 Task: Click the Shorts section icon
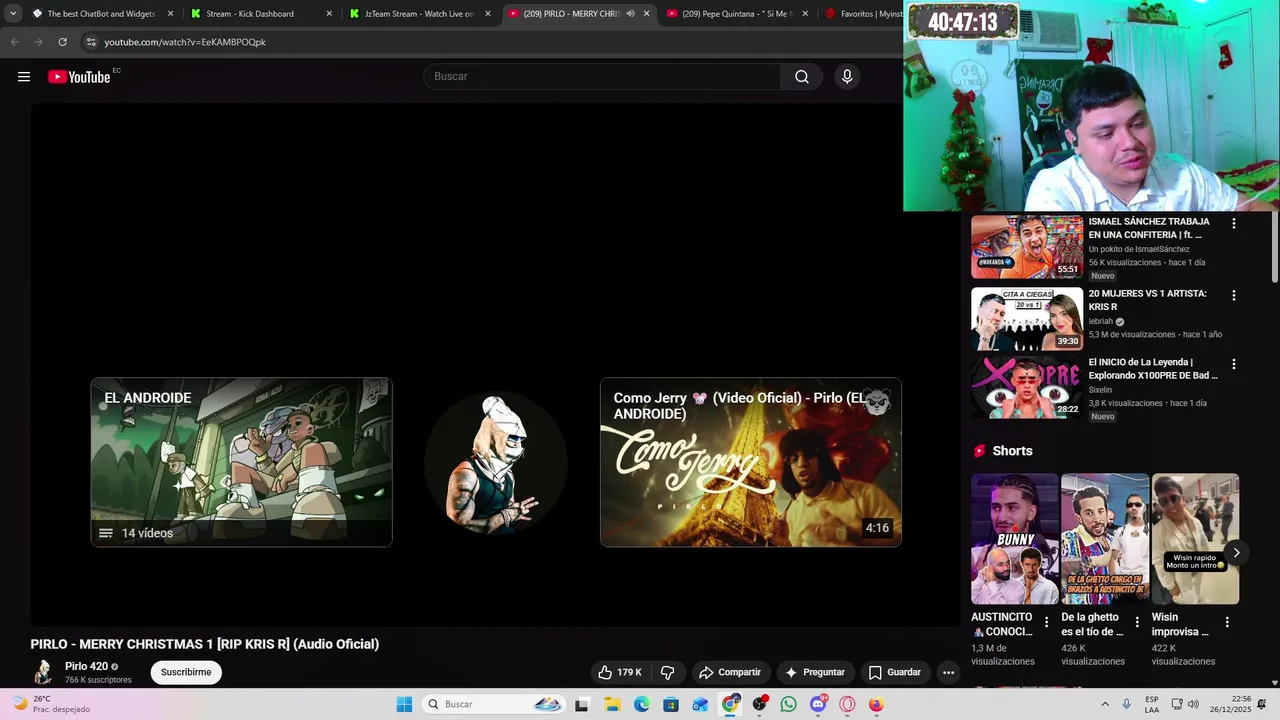coord(980,451)
